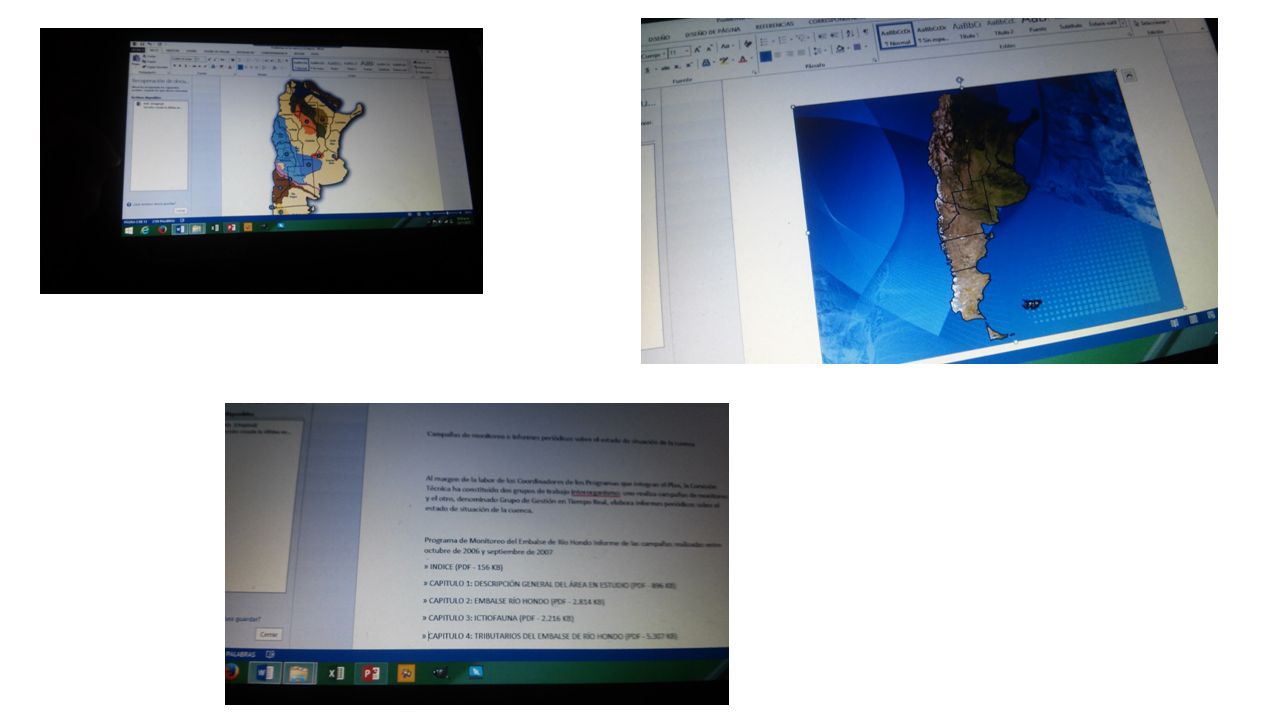Open Firefox taskbar icon in colored map photo
This screenshot has height=720, width=1280.
pyautogui.click(x=162, y=229)
